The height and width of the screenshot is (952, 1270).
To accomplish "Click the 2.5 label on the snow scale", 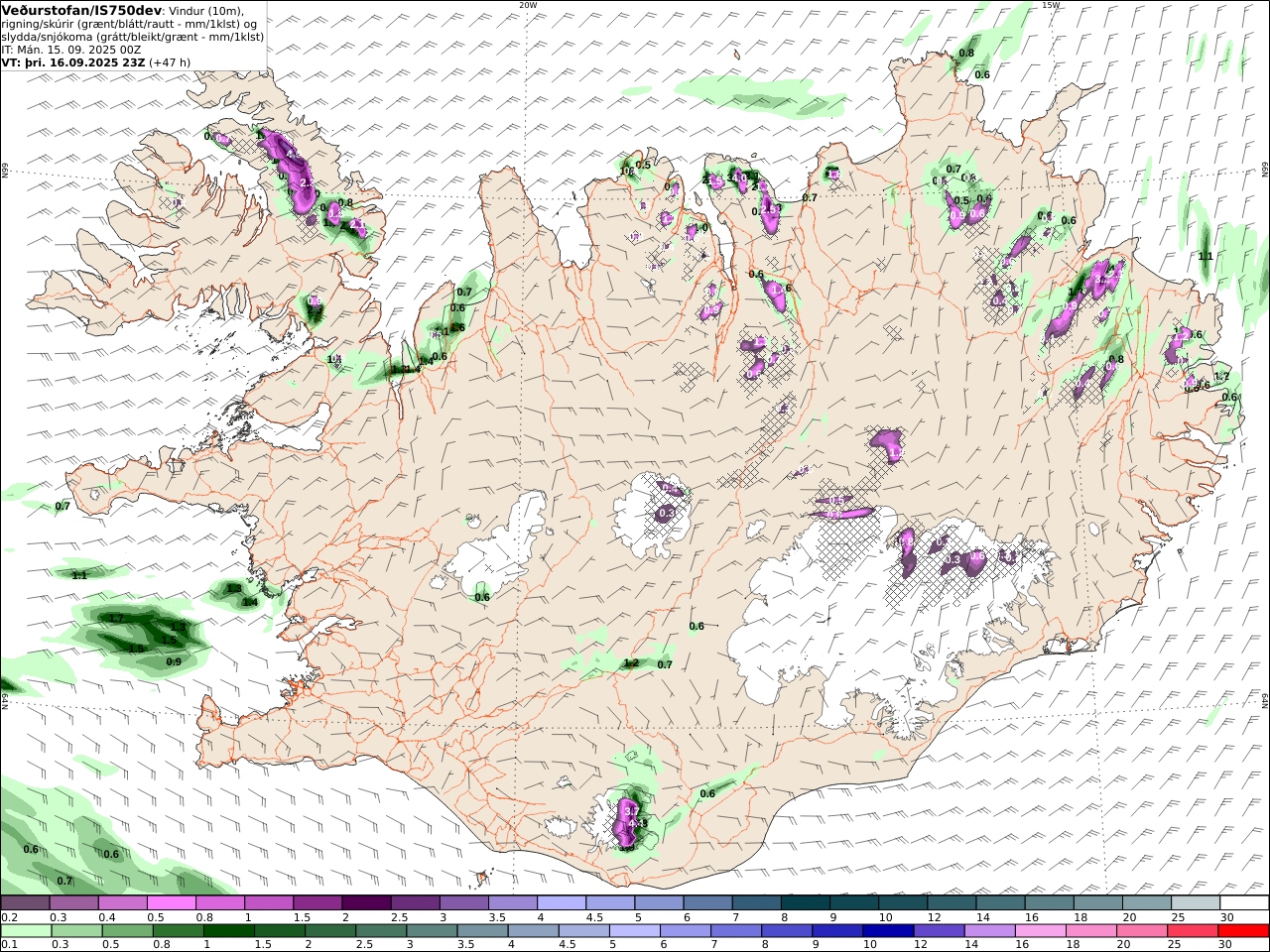I will coord(398,917).
